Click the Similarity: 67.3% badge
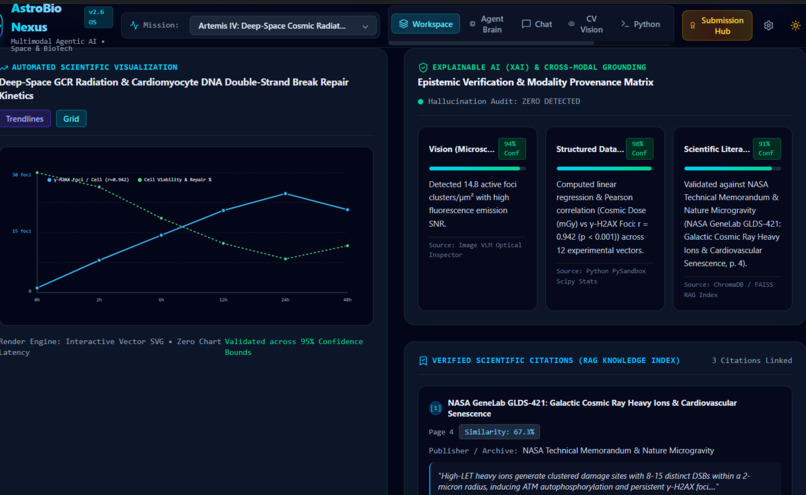 pyautogui.click(x=499, y=432)
